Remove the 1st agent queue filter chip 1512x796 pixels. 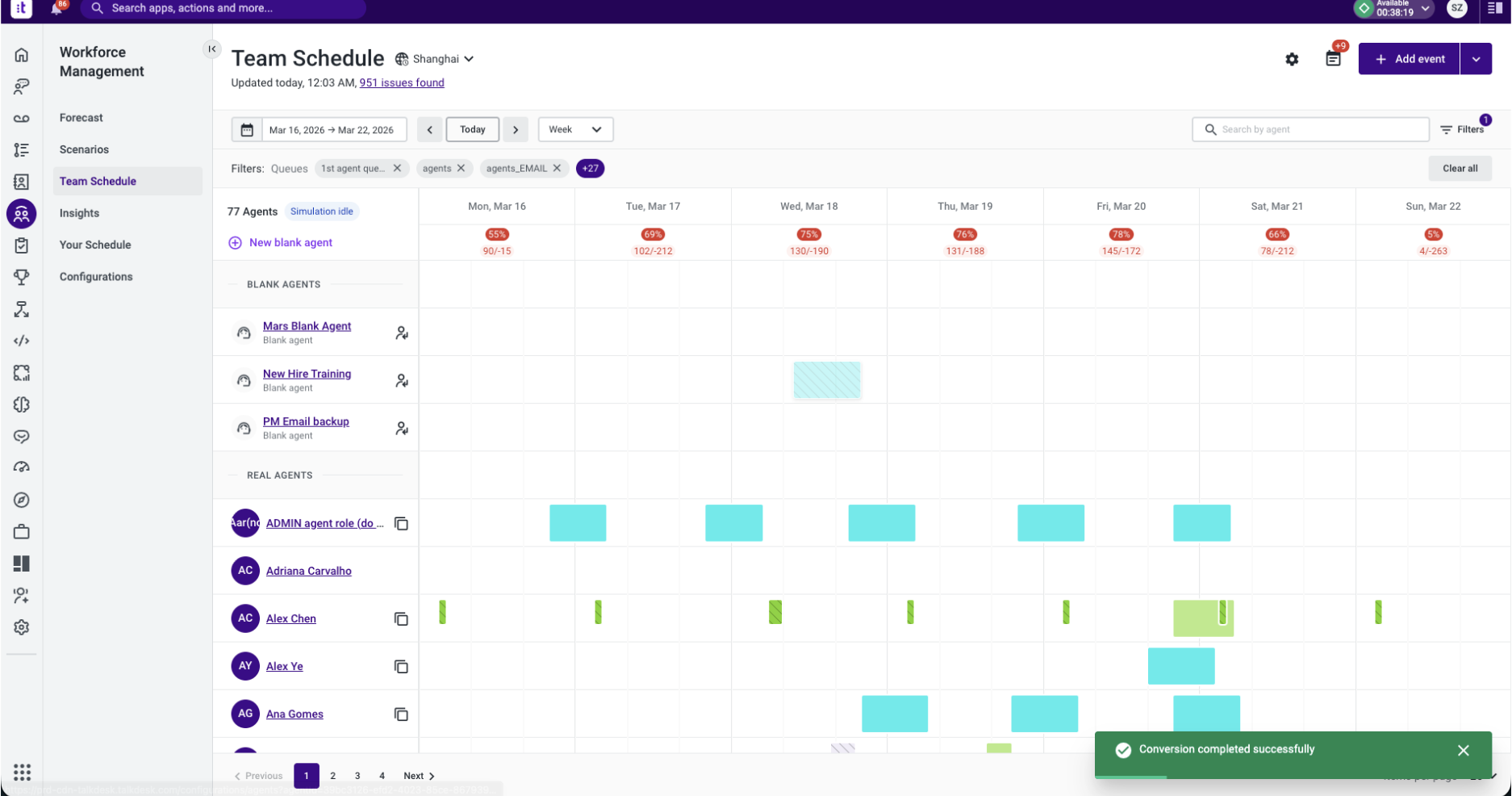pos(397,169)
